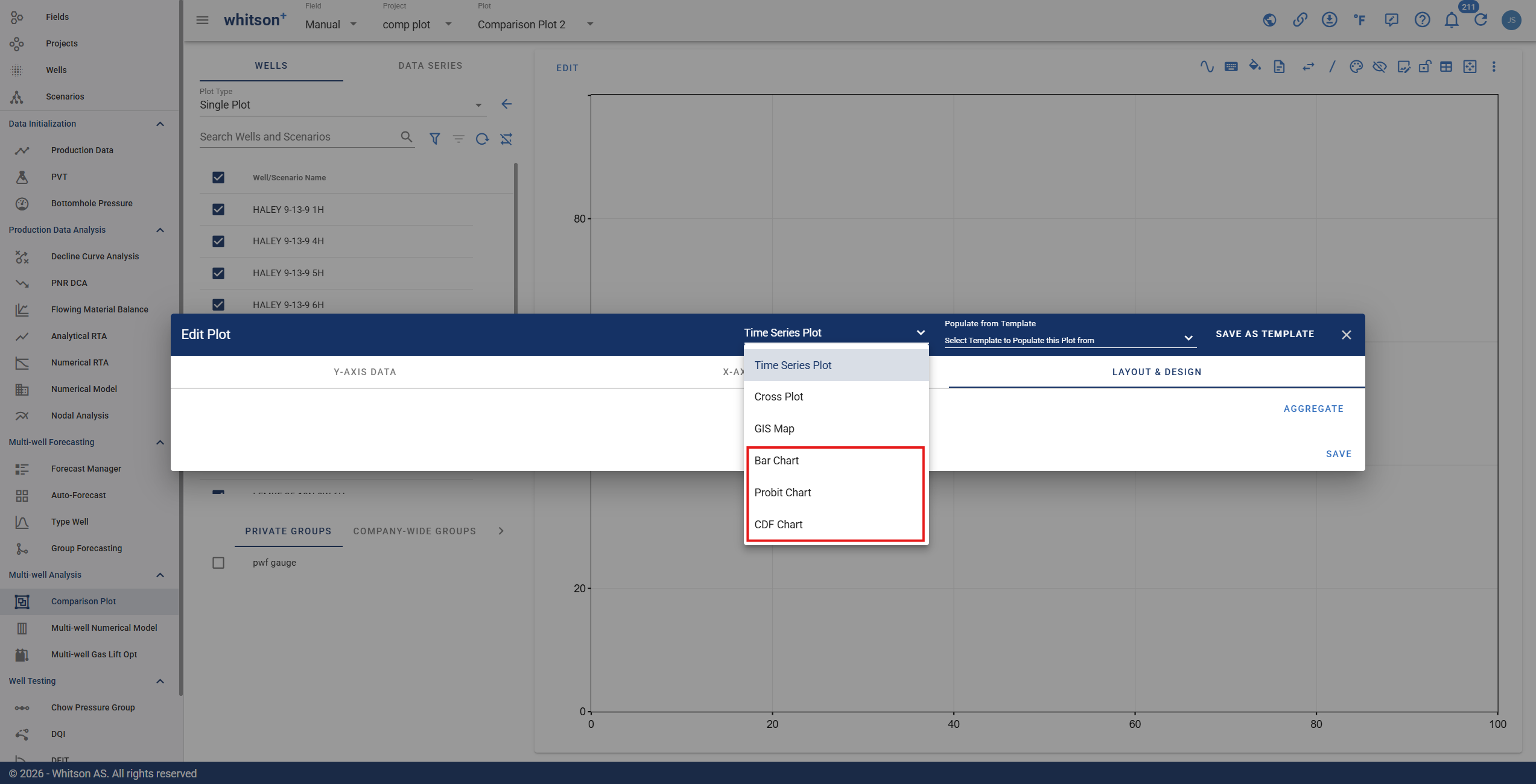Collapse the Well Testing section
1536x784 pixels.
[160, 681]
